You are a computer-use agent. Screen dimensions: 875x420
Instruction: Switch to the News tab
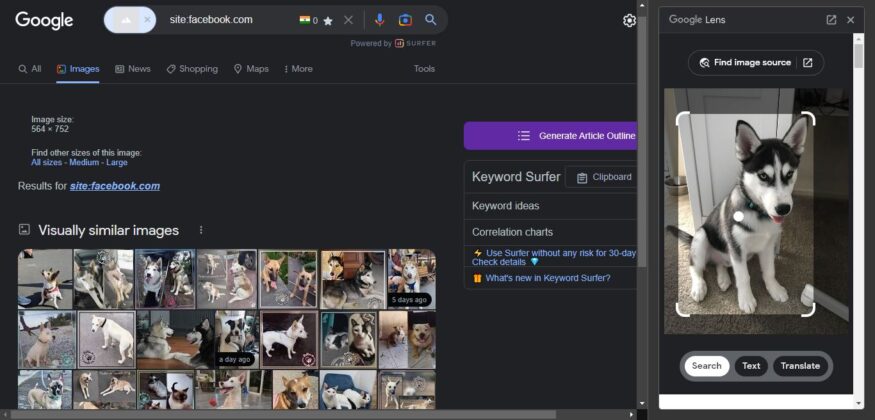pos(133,69)
